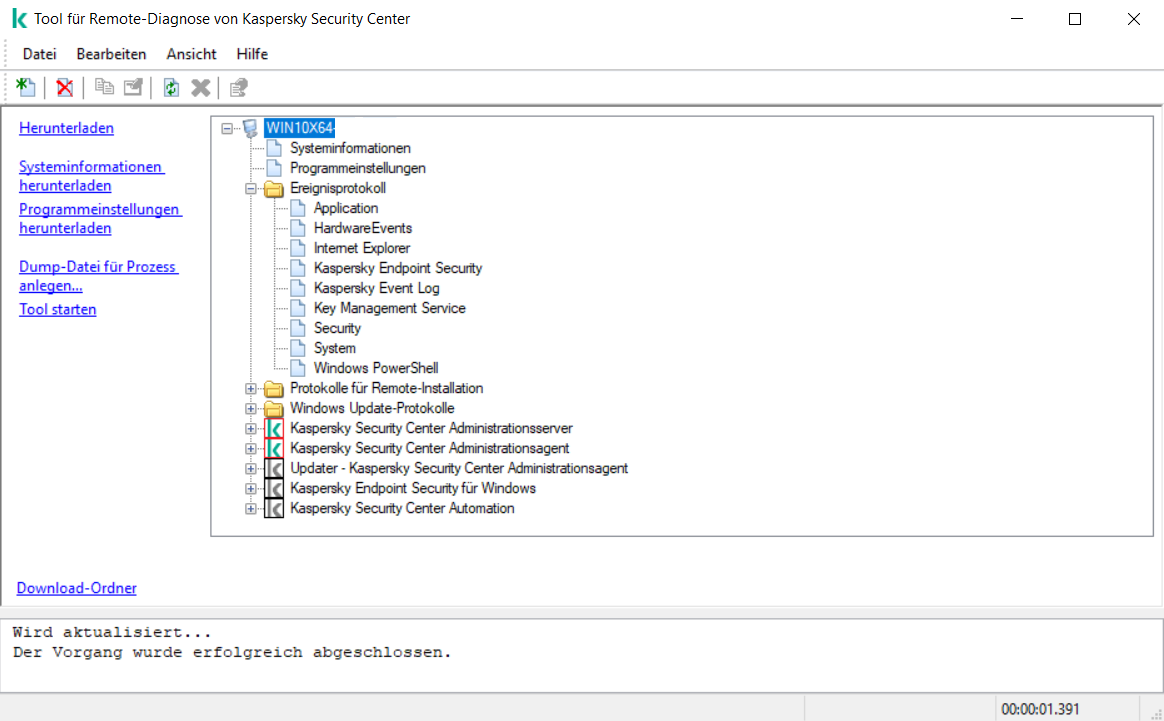Click the computer icon beside WIN10X64
The image size is (1164, 721).
[x=250, y=128]
